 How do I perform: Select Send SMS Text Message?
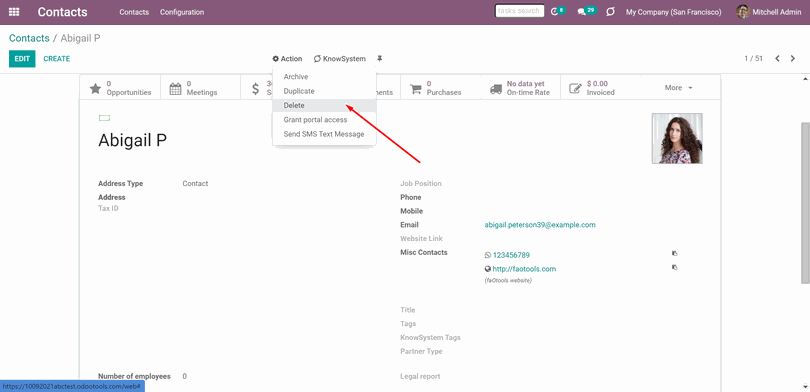pyautogui.click(x=324, y=134)
